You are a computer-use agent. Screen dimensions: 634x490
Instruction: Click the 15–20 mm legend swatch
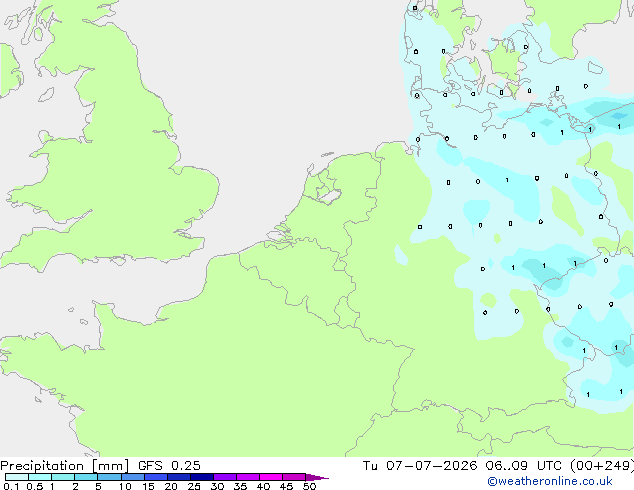155,477
